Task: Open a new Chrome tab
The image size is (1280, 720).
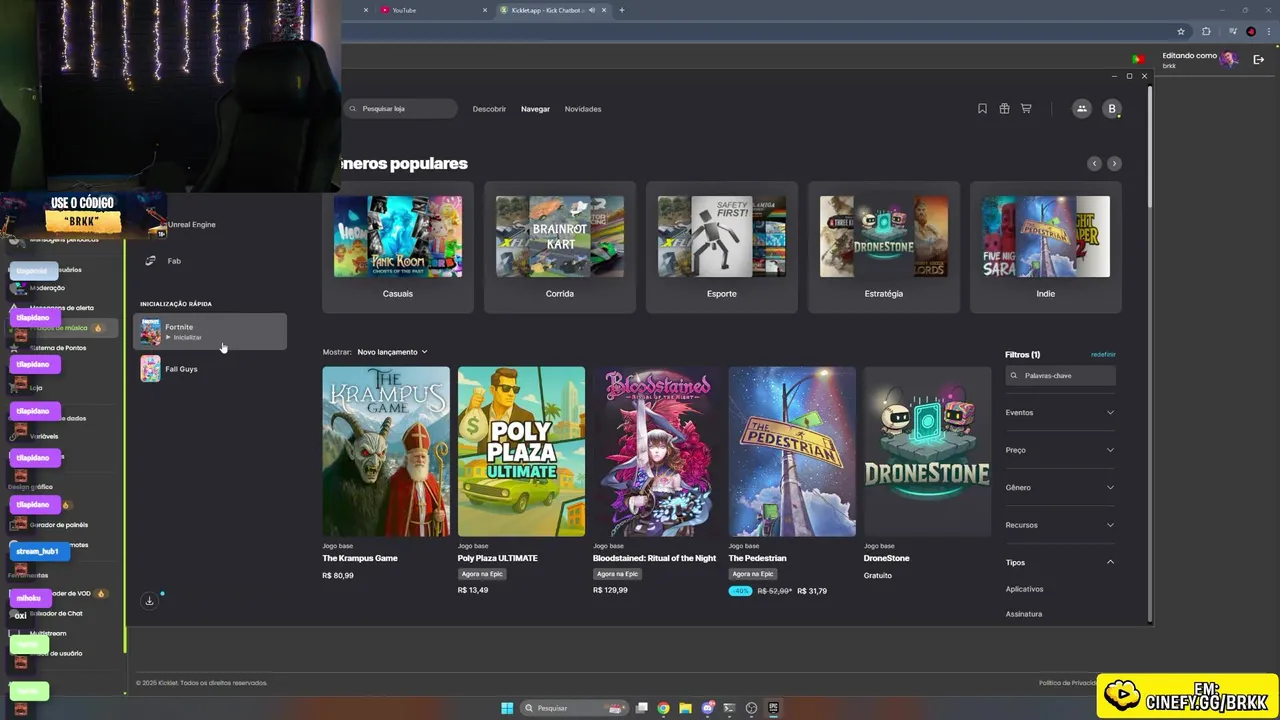Action: 622,10
